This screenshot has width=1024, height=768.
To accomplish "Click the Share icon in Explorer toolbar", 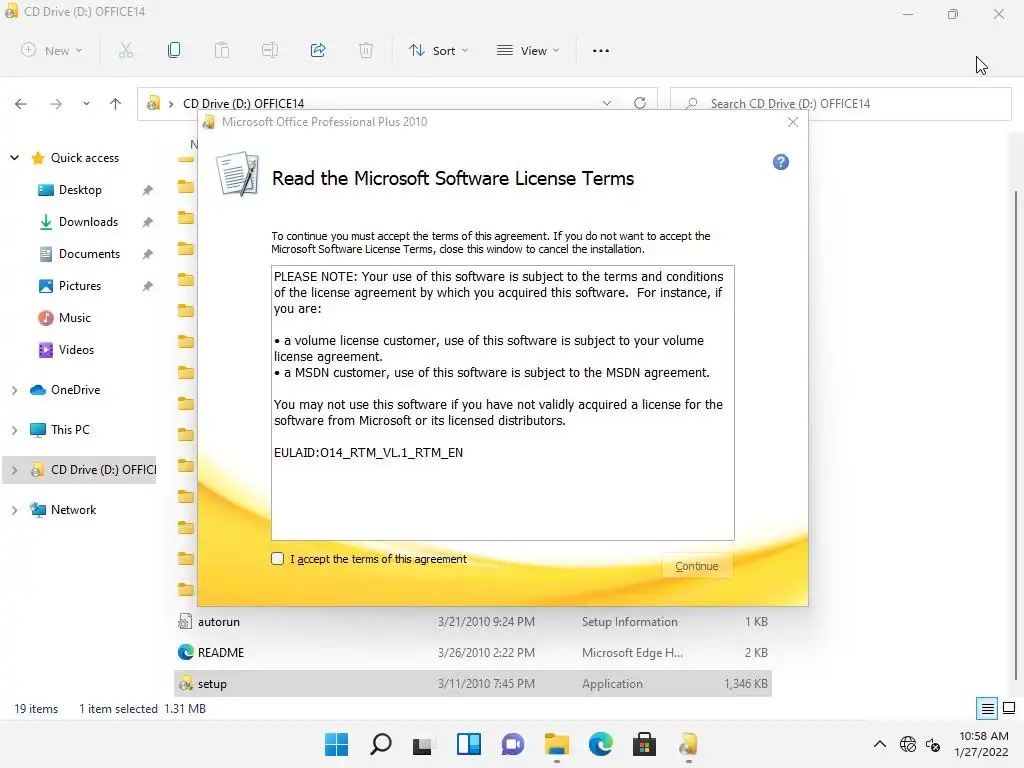I will pos(318,50).
